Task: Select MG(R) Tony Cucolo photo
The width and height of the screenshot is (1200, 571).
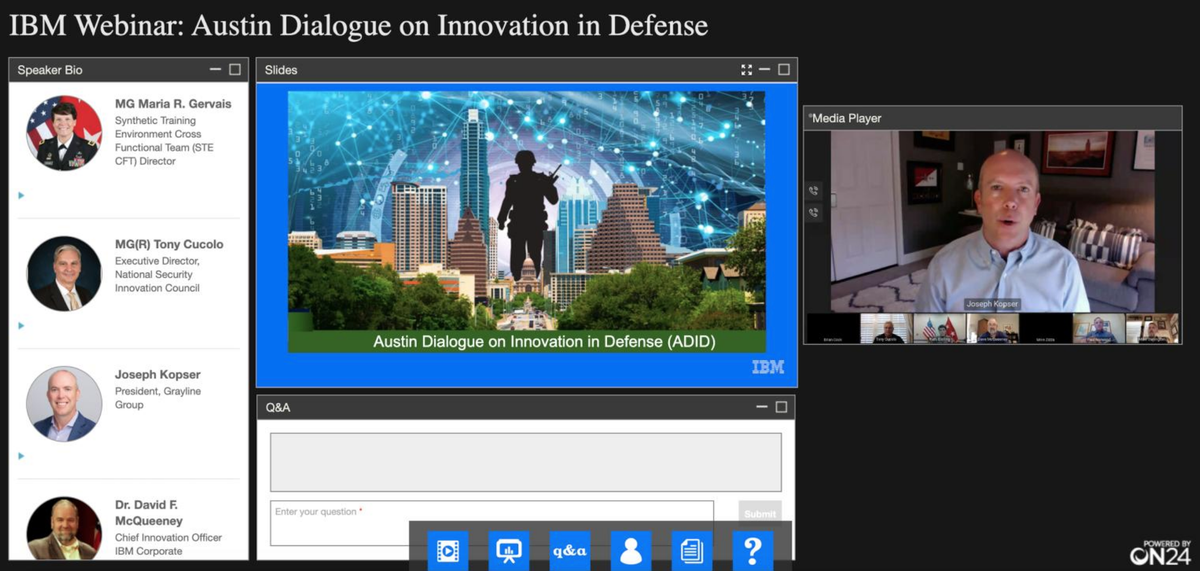Action: click(64, 273)
